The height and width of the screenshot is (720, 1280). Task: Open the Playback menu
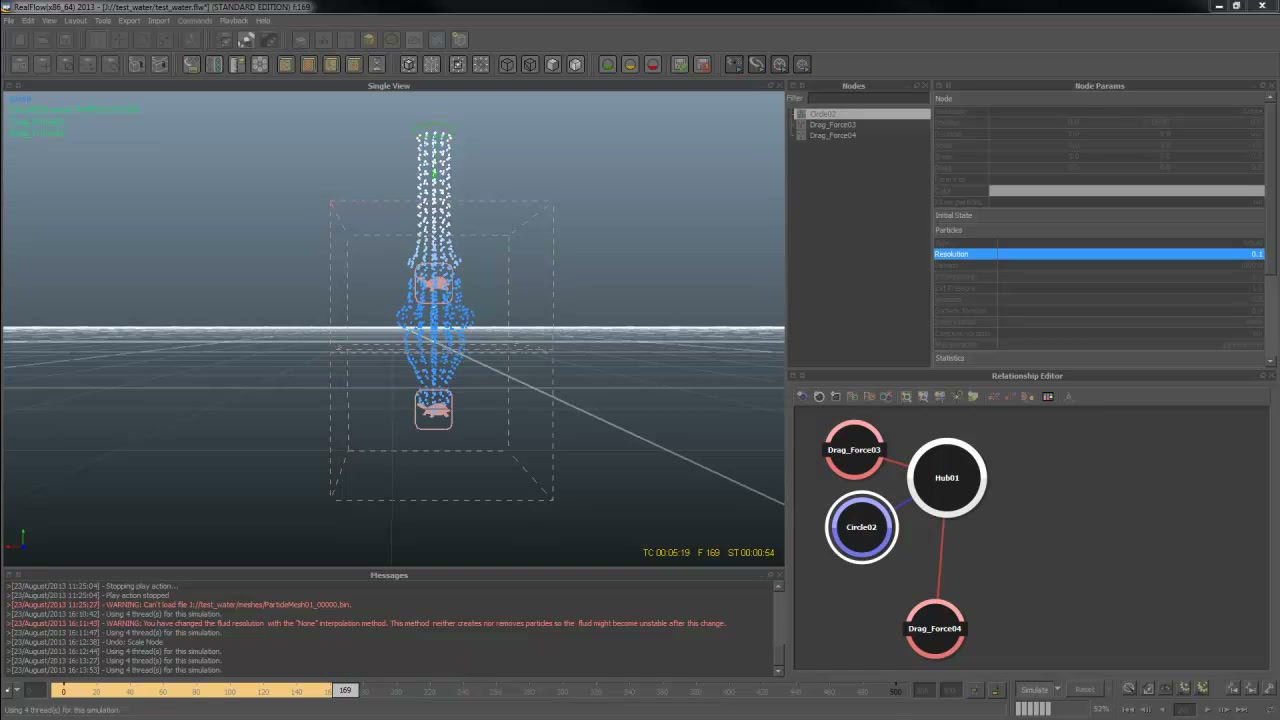[233, 21]
